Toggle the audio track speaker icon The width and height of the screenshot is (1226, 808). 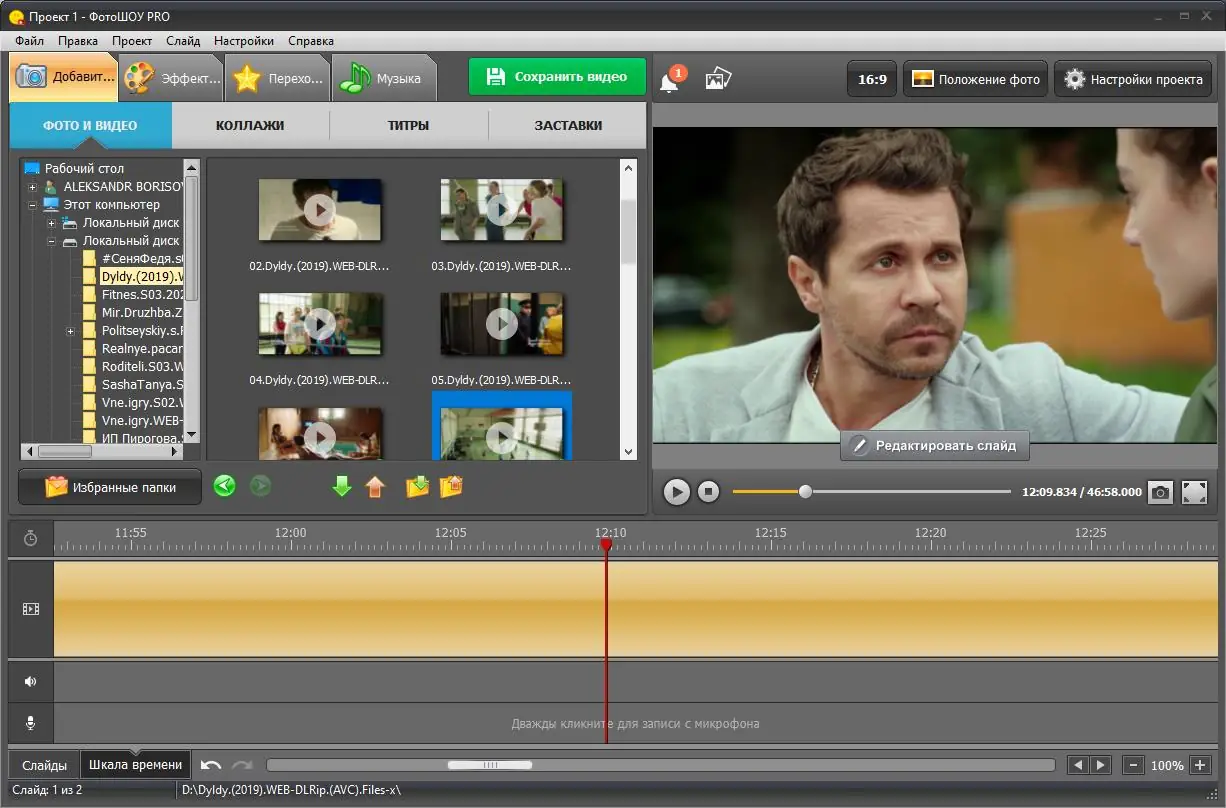(x=31, y=681)
